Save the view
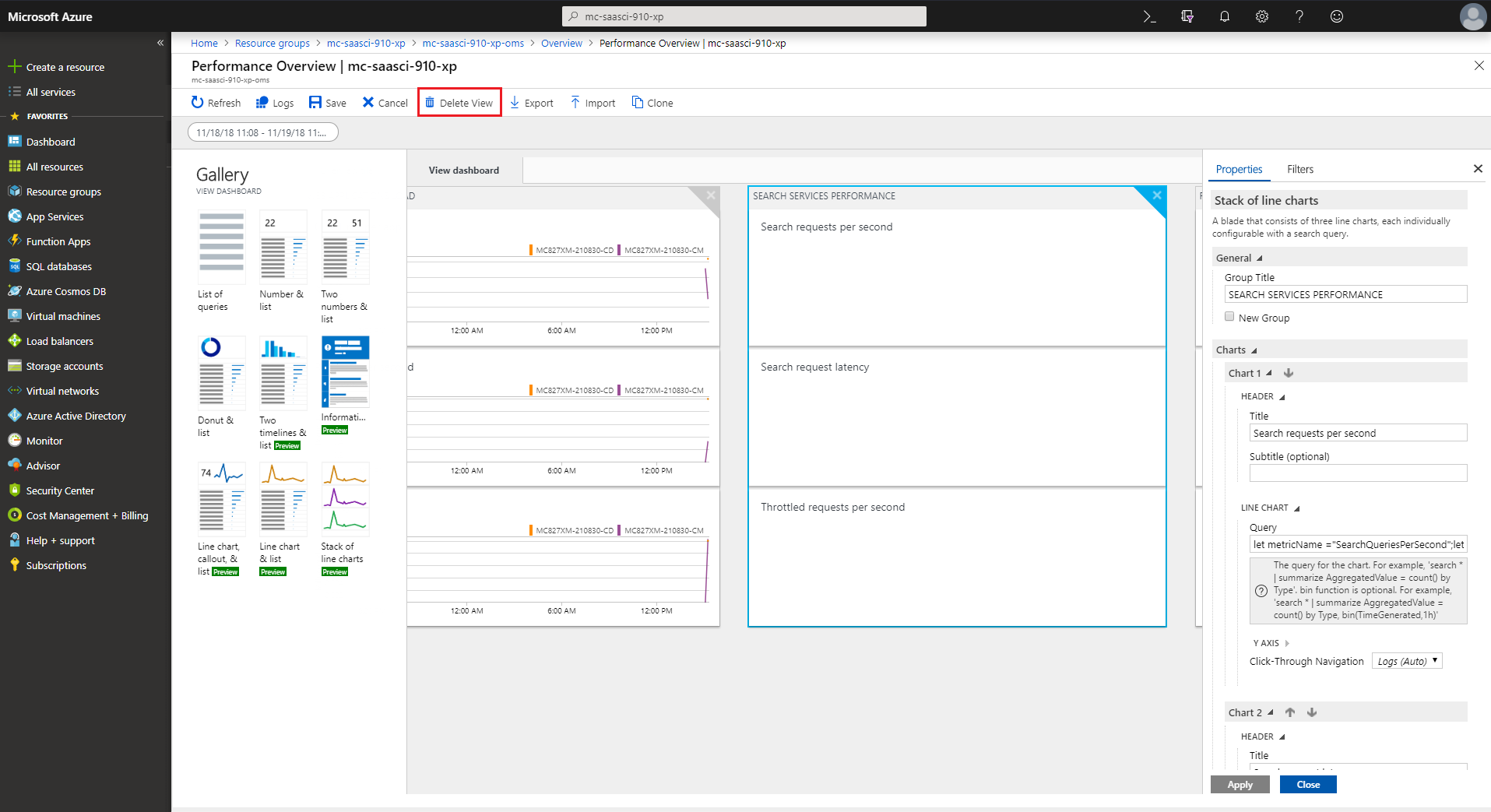Image resolution: width=1491 pixels, height=812 pixels. click(x=328, y=103)
